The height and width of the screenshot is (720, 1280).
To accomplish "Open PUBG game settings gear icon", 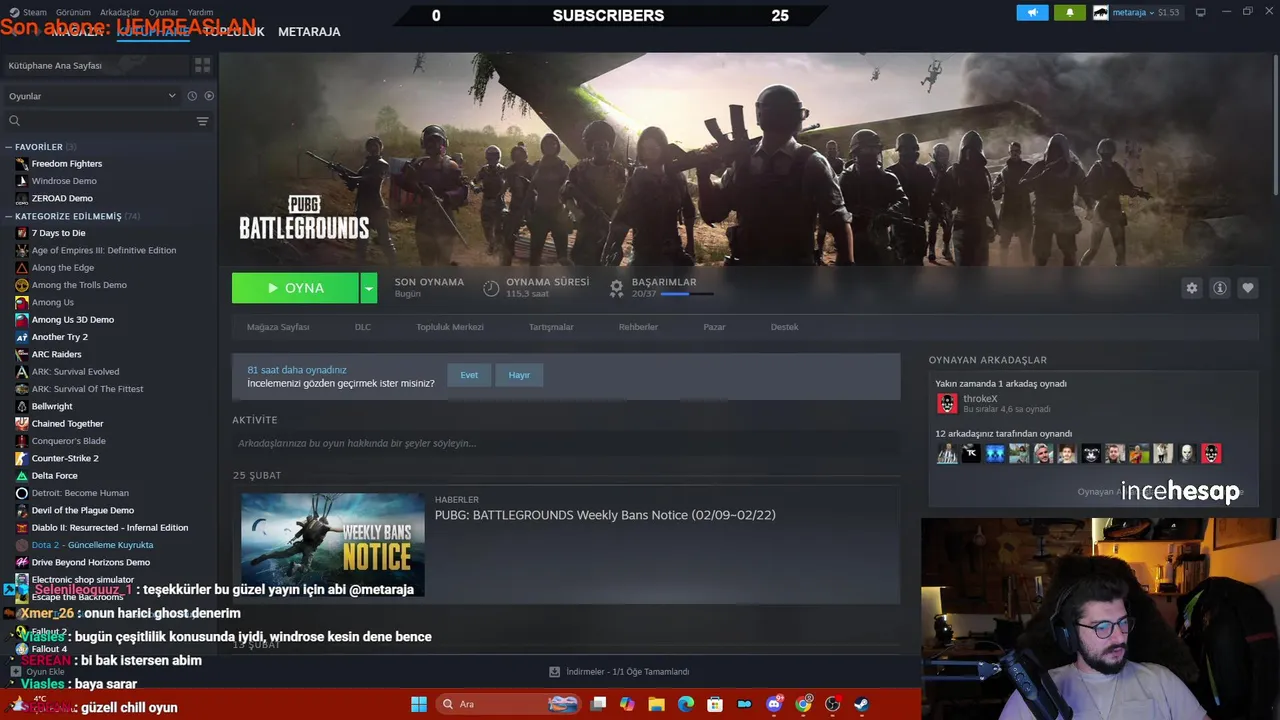I will click(1191, 288).
